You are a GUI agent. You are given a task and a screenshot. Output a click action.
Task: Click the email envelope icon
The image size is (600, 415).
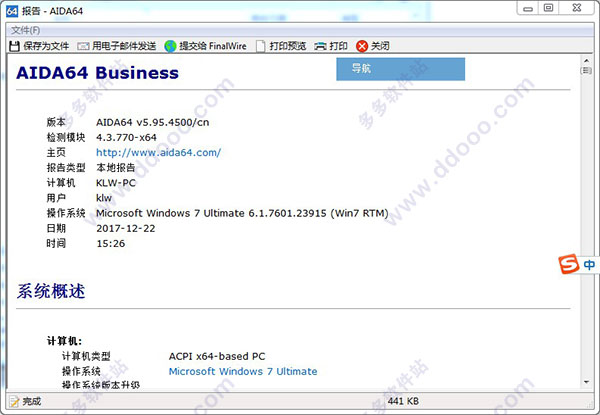(83, 46)
